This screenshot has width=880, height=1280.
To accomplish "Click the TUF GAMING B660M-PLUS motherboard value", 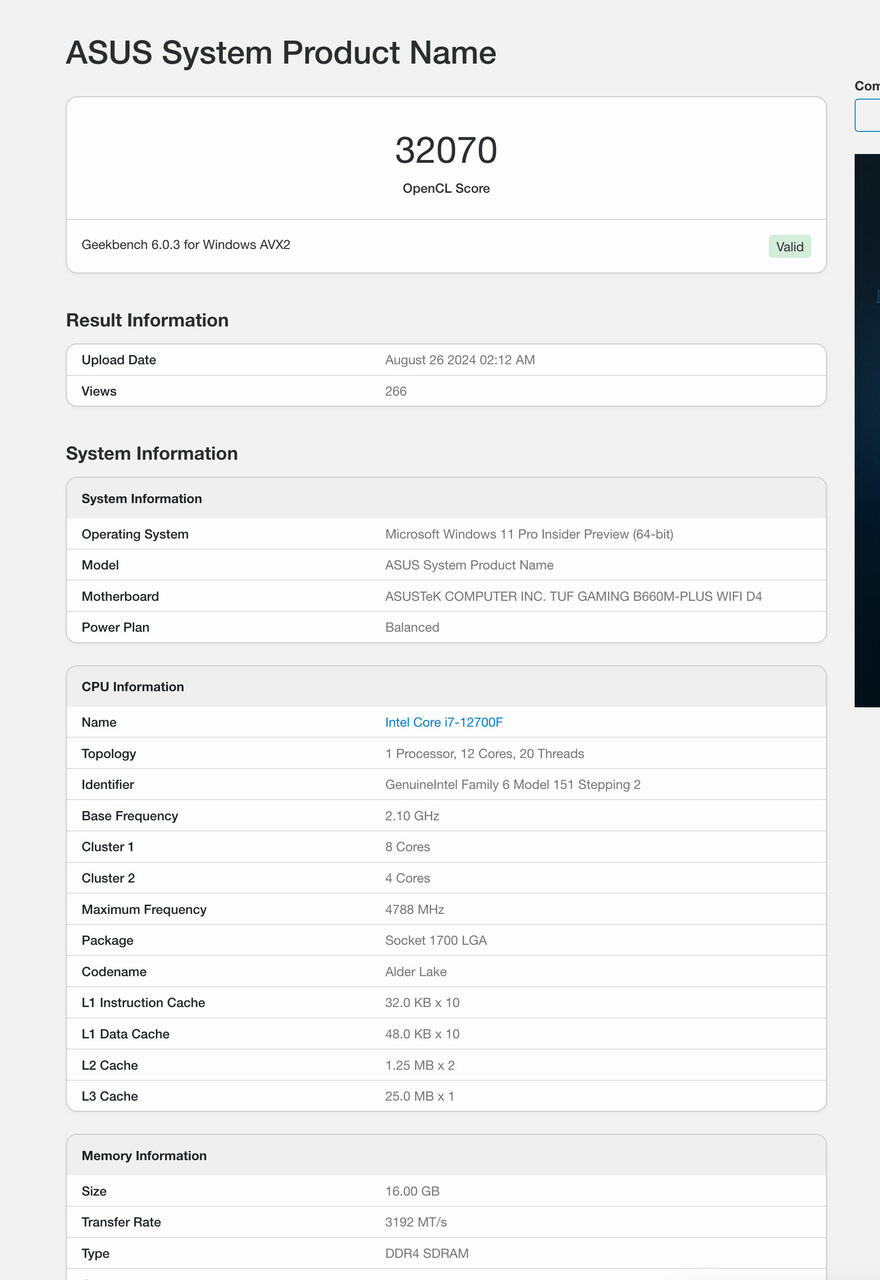I will [x=573, y=596].
